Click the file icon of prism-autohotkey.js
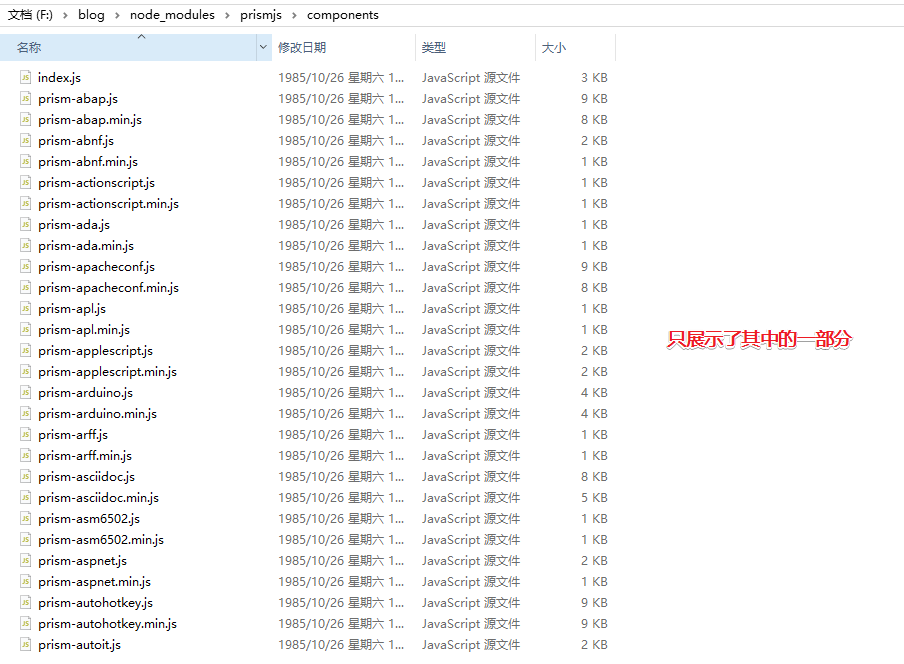This screenshot has width=904, height=664. (25, 603)
